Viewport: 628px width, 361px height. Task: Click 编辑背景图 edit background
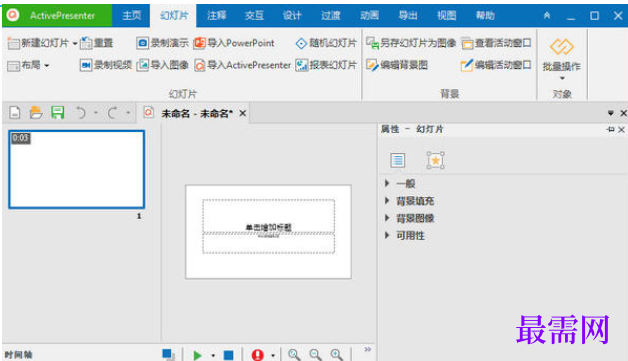point(397,65)
